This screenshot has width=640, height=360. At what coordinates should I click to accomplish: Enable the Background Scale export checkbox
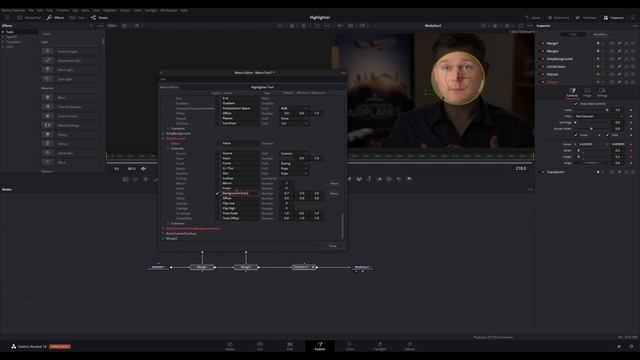pos(217,193)
